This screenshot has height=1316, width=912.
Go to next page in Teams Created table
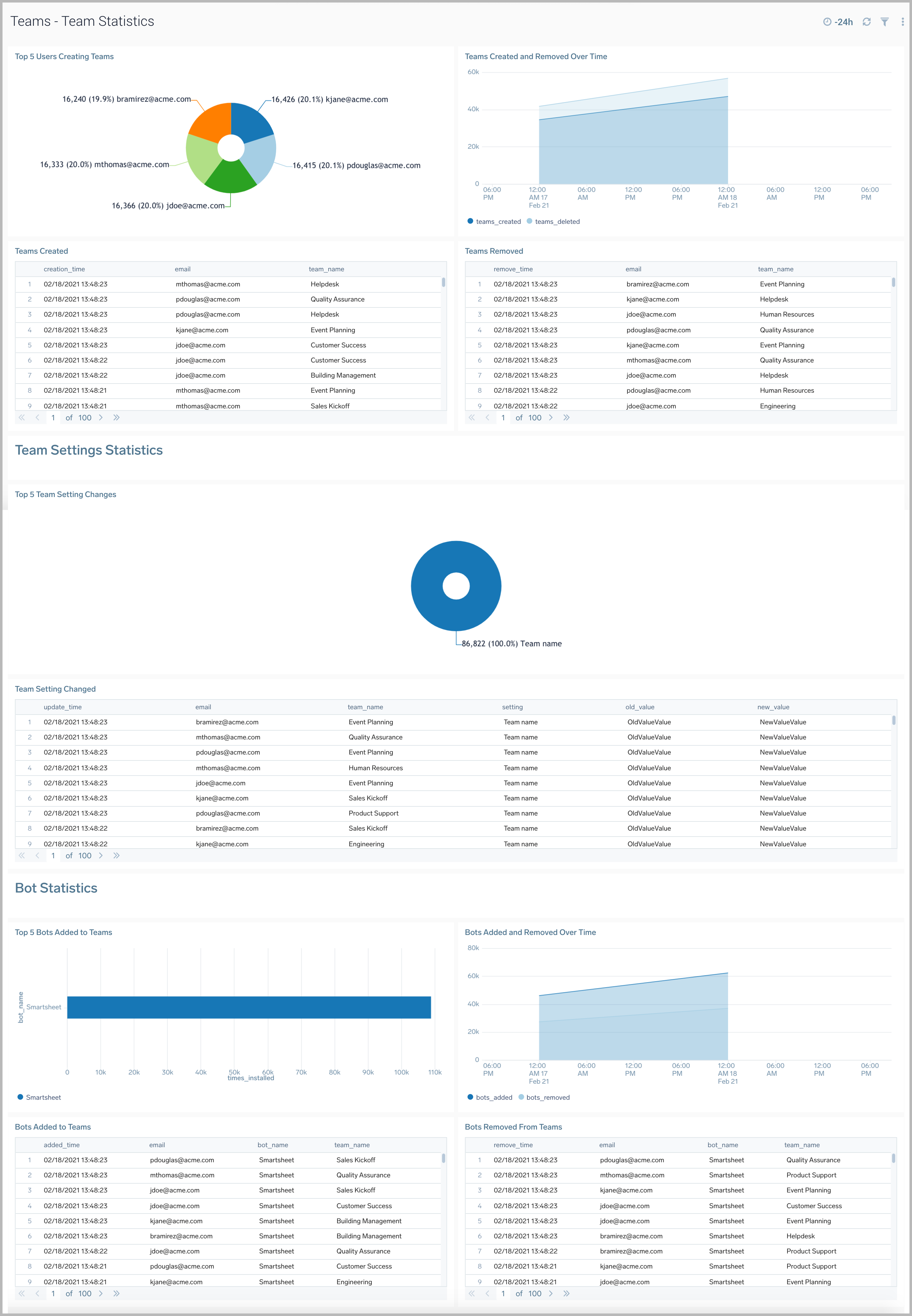(101, 417)
